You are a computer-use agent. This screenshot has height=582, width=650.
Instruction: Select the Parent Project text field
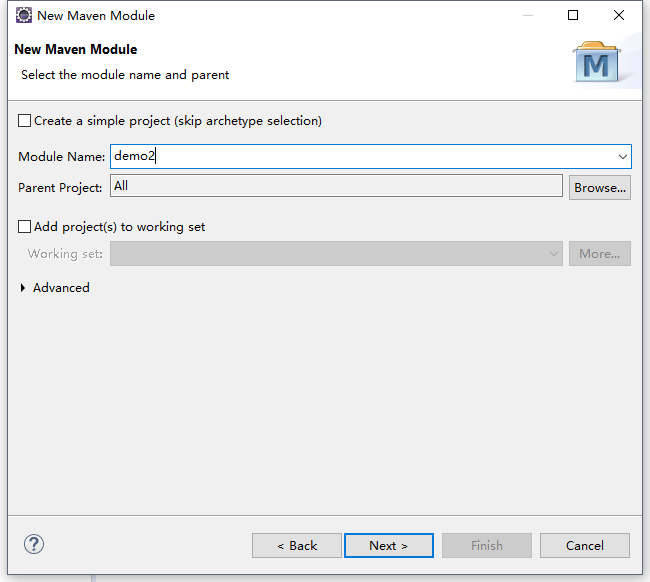(x=336, y=186)
